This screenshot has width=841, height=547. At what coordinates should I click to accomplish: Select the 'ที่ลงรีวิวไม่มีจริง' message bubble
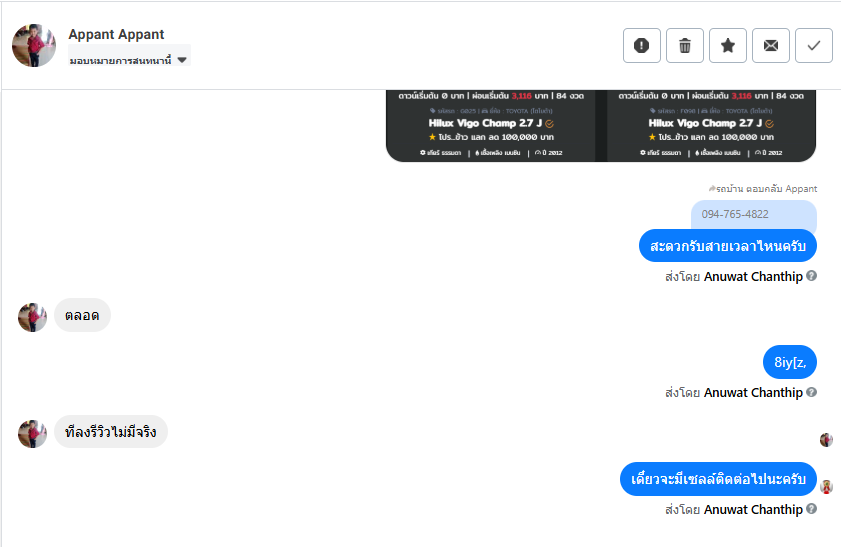pyautogui.click(x=111, y=432)
